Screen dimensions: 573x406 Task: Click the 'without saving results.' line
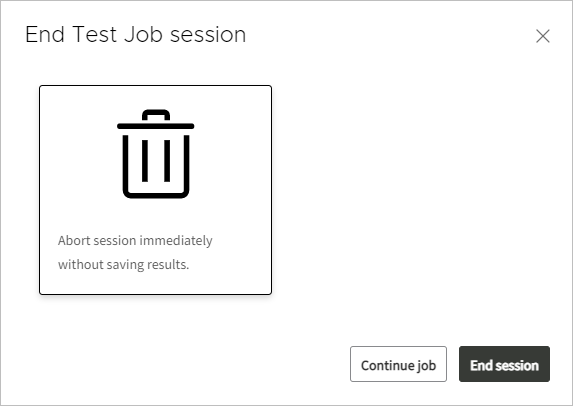(124, 265)
